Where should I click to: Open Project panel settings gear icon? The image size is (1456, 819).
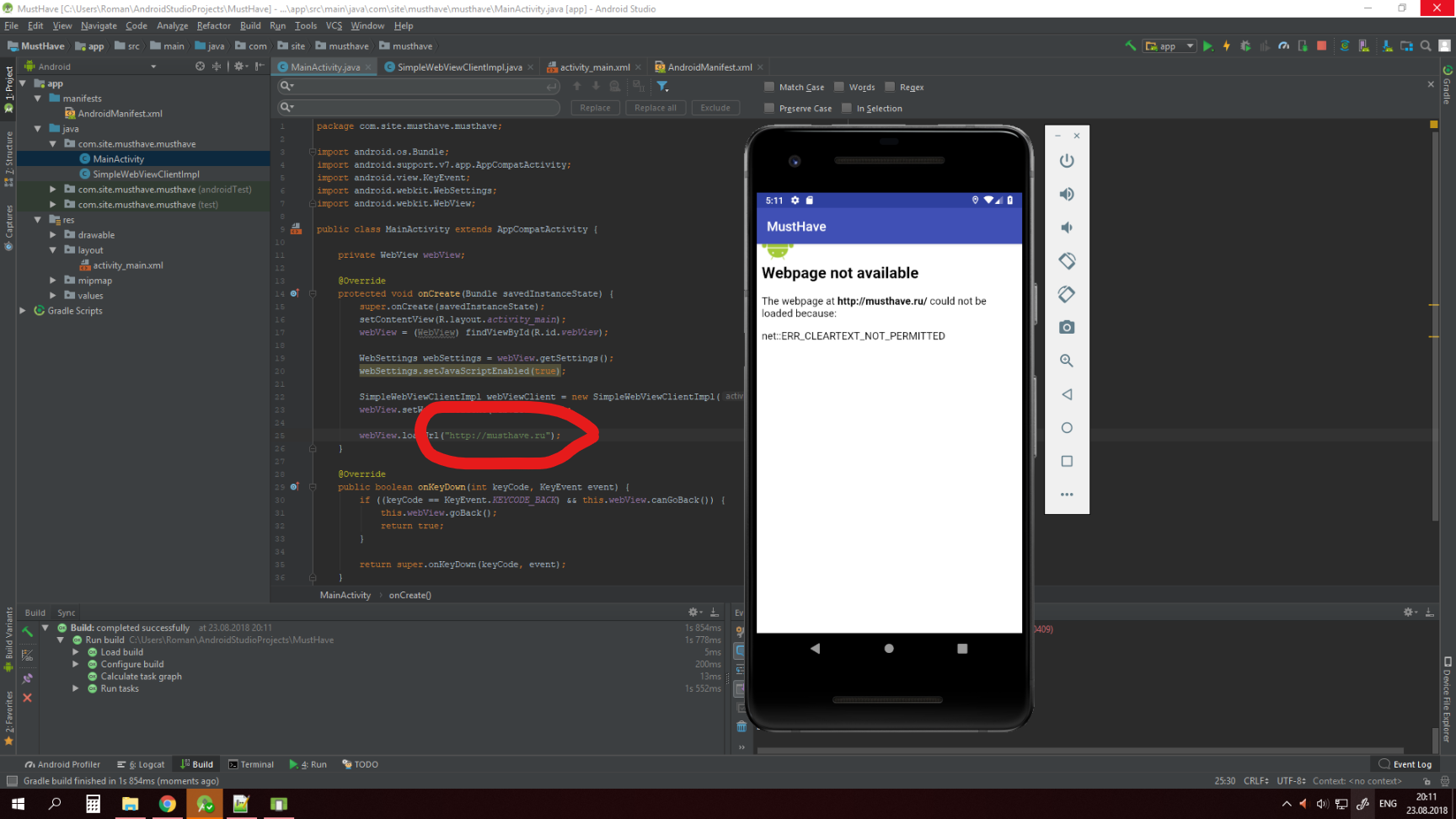coord(239,67)
